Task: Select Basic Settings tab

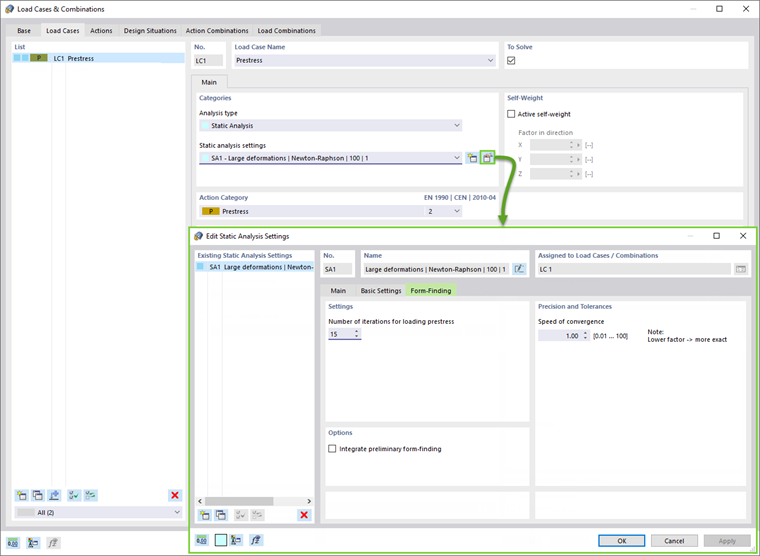Action: tap(380, 291)
